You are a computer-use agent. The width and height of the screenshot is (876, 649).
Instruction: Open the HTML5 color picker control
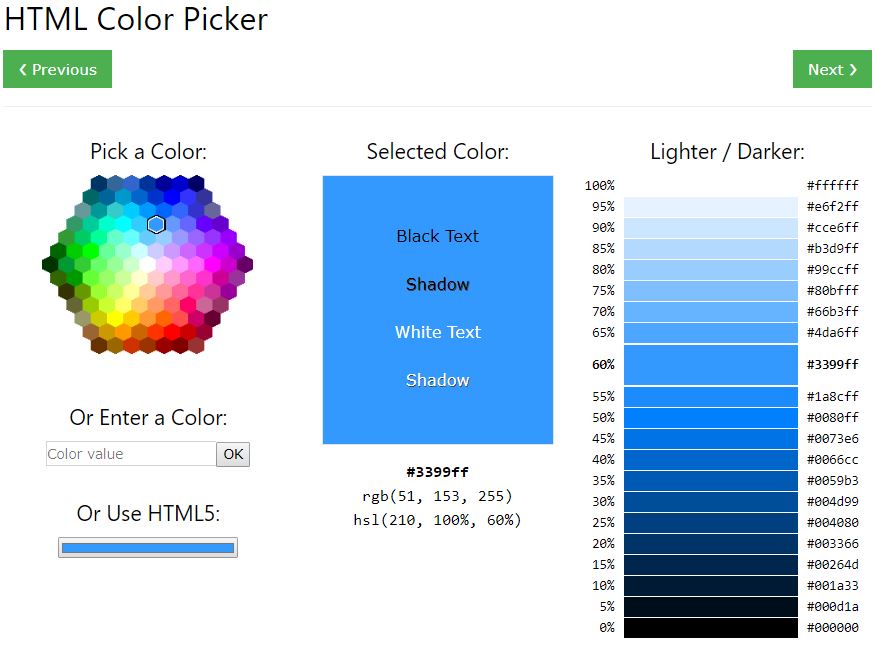[x=147, y=546]
